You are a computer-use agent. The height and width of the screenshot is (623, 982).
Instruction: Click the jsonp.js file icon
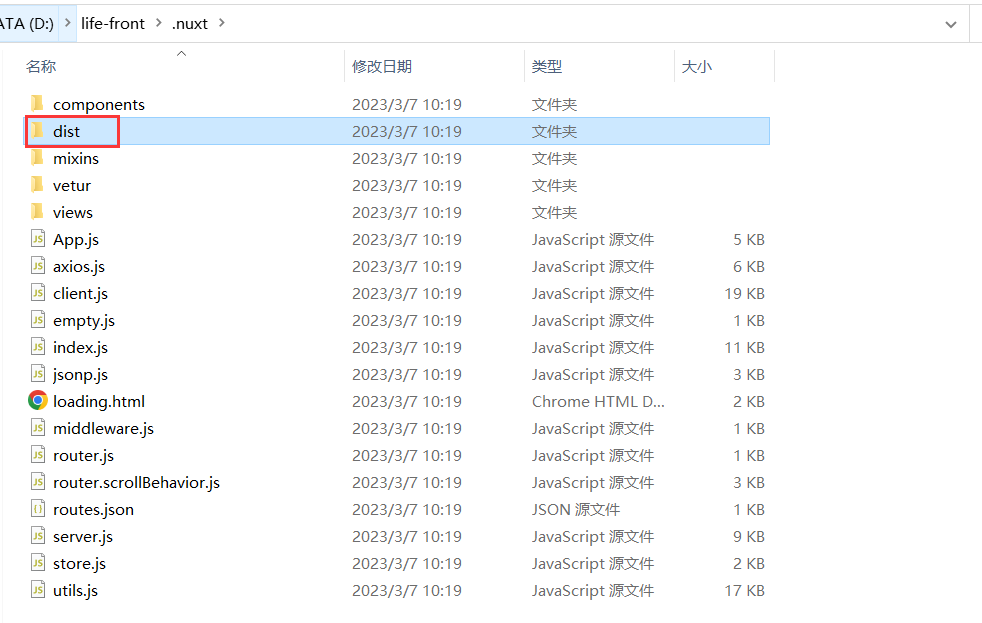[38, 373]
